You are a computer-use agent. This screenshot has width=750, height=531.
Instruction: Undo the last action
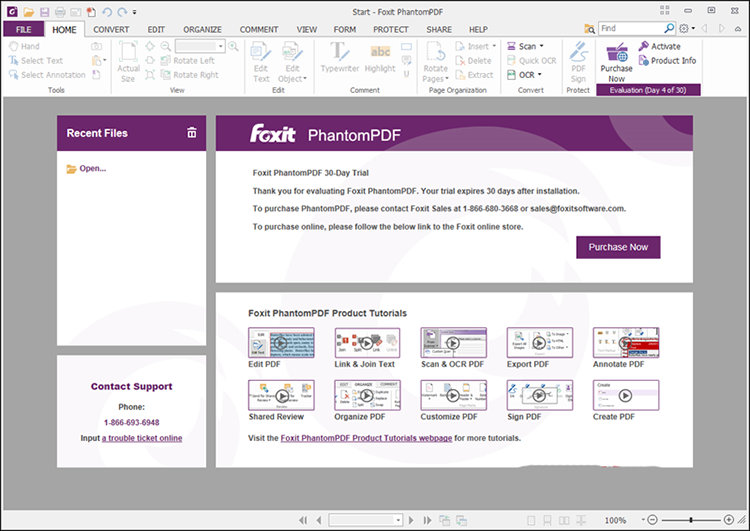pos(107,12)
